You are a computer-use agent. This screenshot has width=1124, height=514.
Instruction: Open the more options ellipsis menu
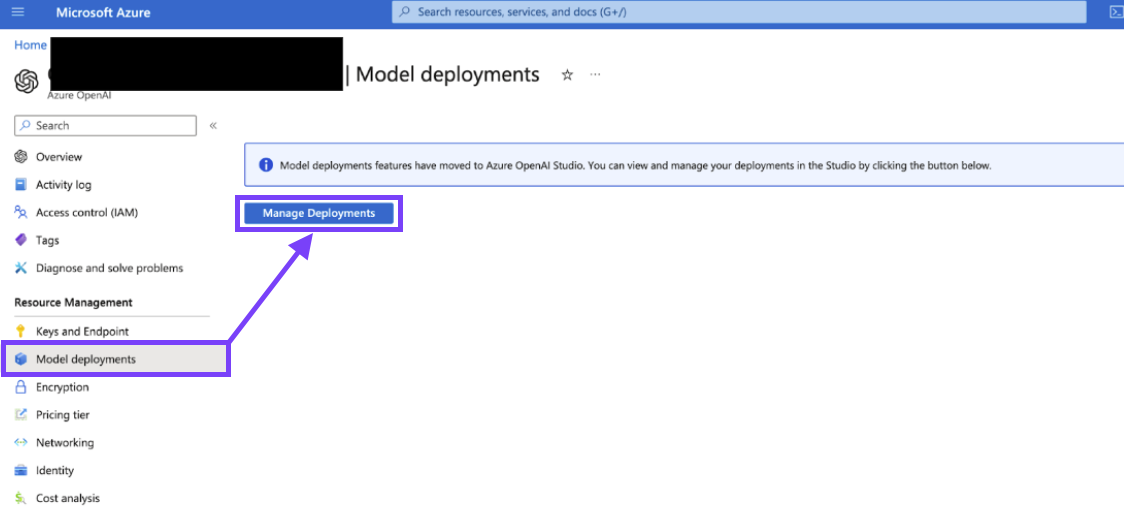[595, 75]
